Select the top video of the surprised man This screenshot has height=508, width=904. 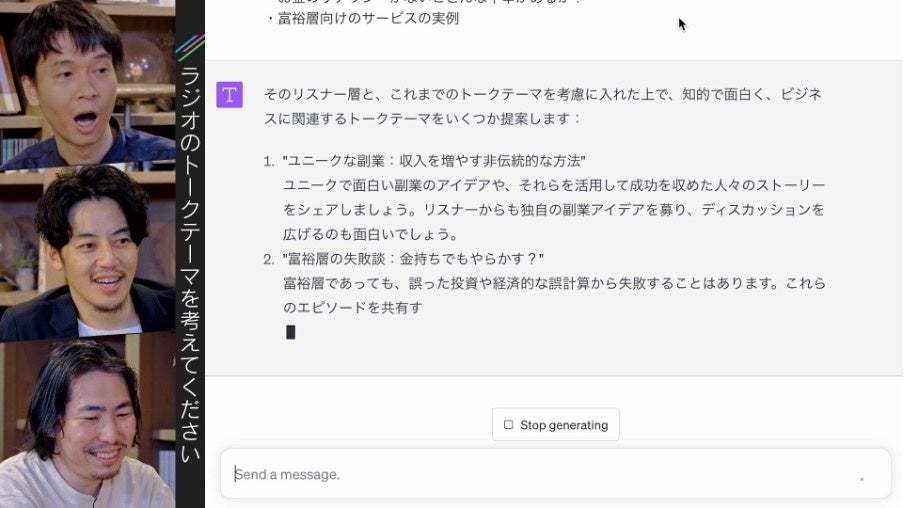(88, 85)
